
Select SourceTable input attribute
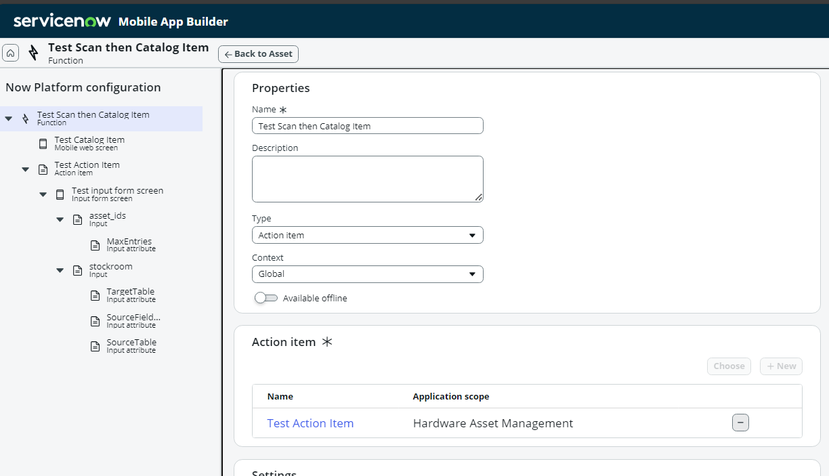click(x=131, y=345)
